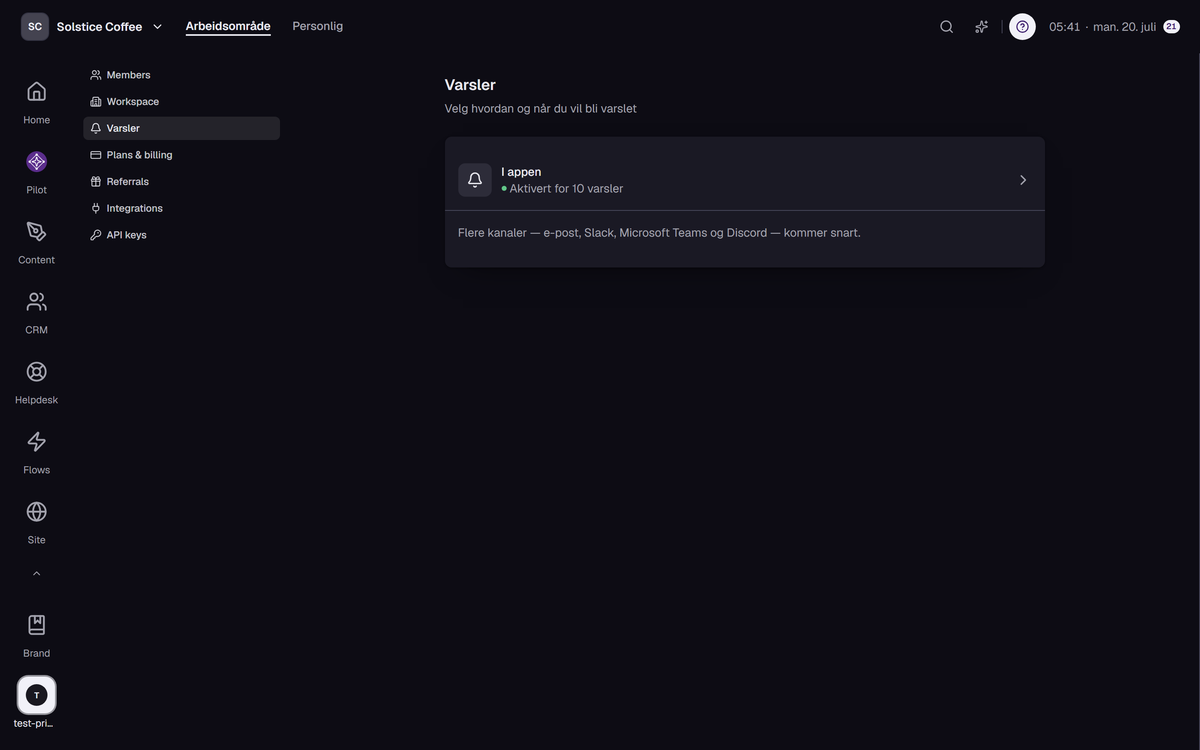
Task: Open the CRM people icon
Action: (x=36, y=302)
